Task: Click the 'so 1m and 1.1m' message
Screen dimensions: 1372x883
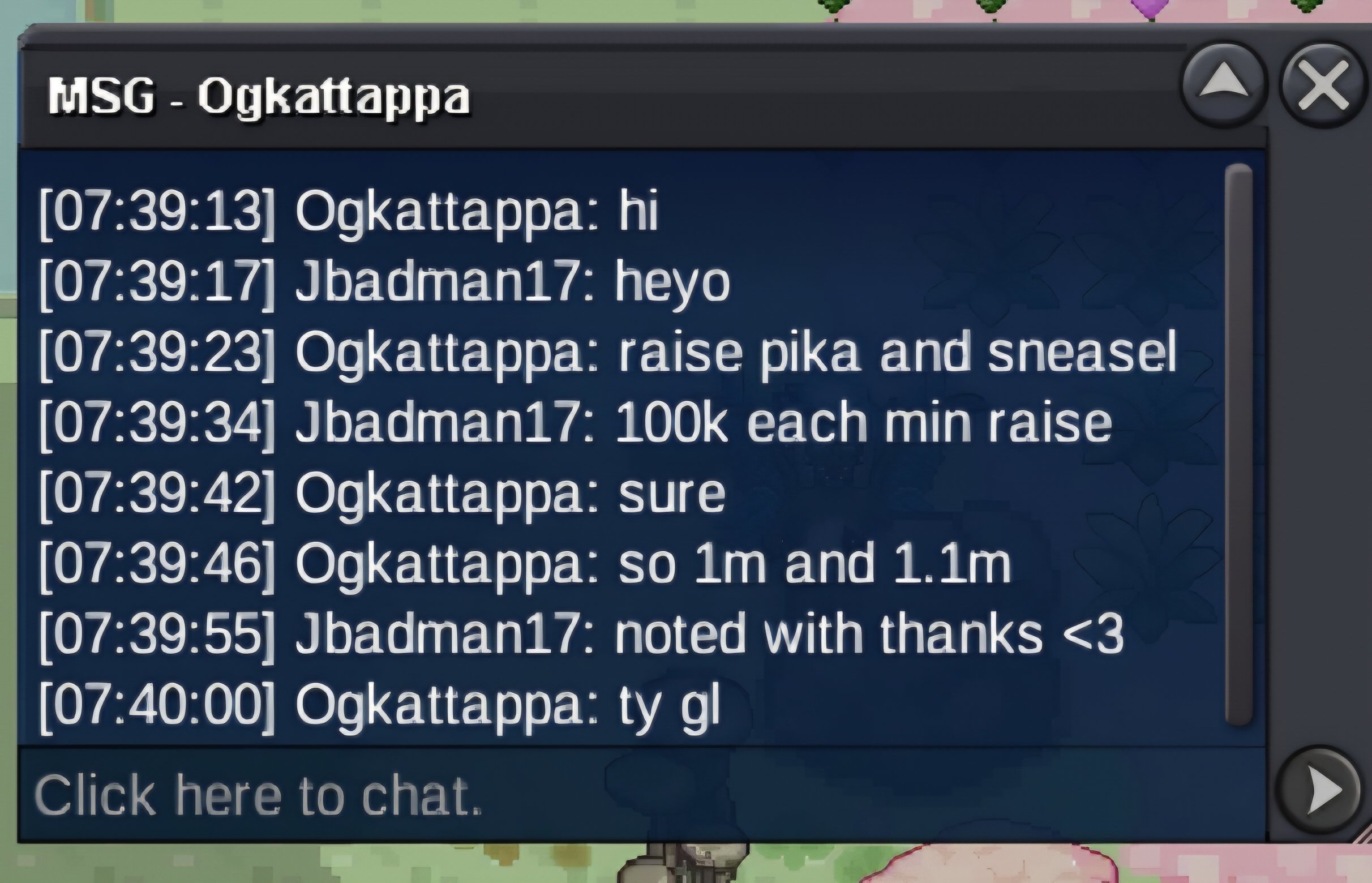Action: [814, 564]
